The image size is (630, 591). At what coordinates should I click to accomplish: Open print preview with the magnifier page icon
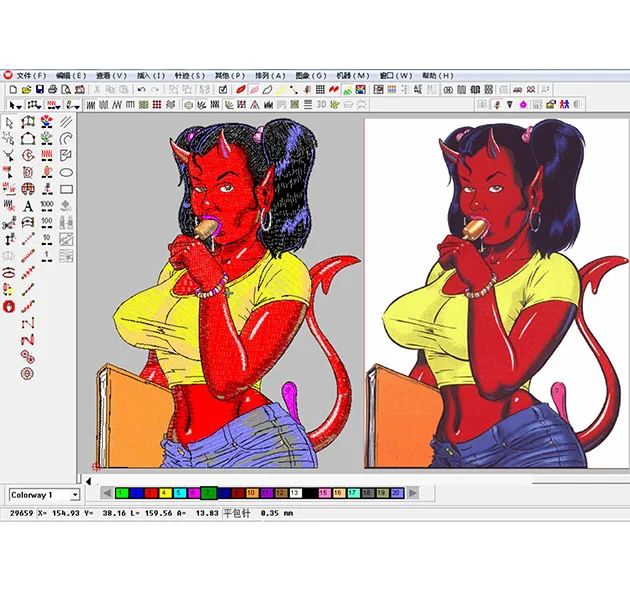66,90
